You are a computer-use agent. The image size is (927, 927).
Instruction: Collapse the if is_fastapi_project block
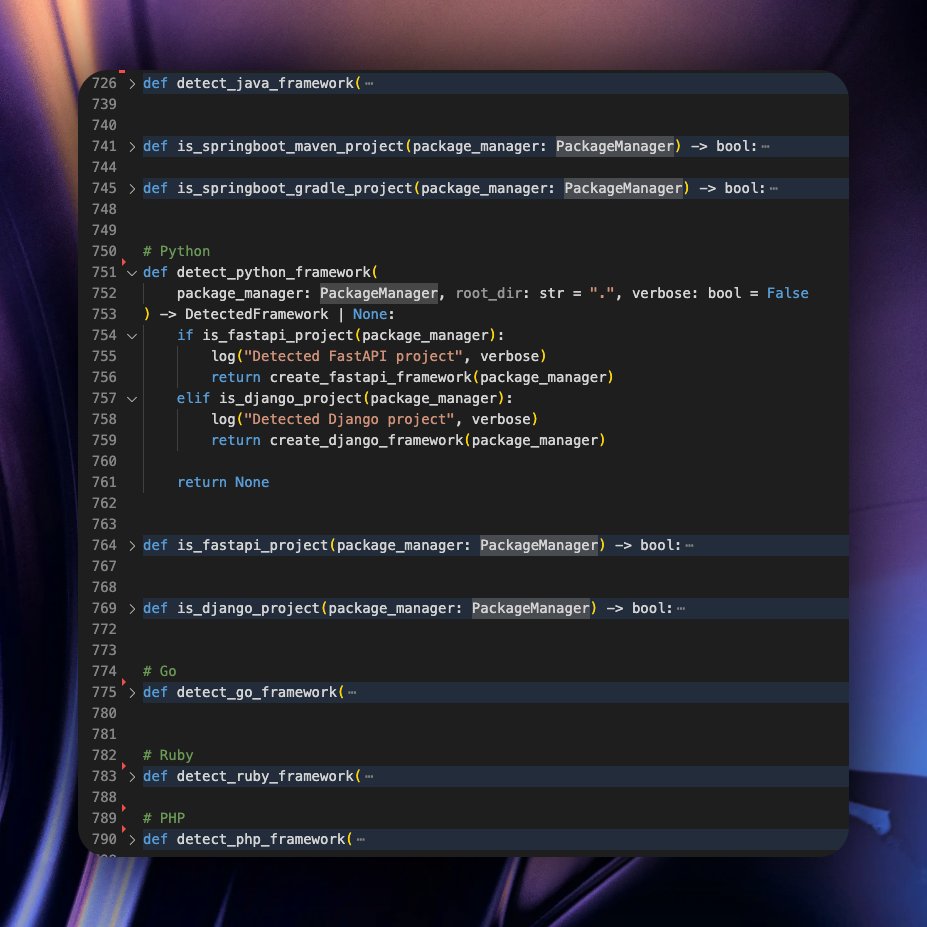tap(132, 336)
